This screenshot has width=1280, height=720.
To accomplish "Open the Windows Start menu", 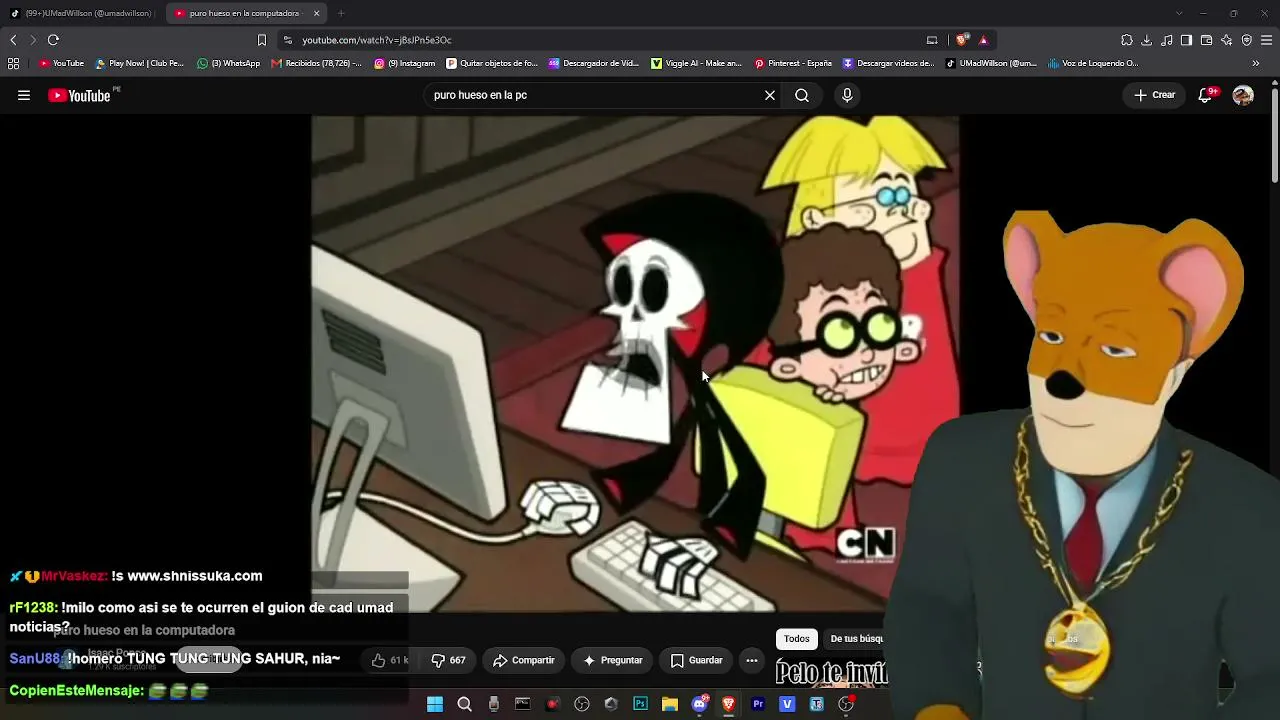I will 435,704.
